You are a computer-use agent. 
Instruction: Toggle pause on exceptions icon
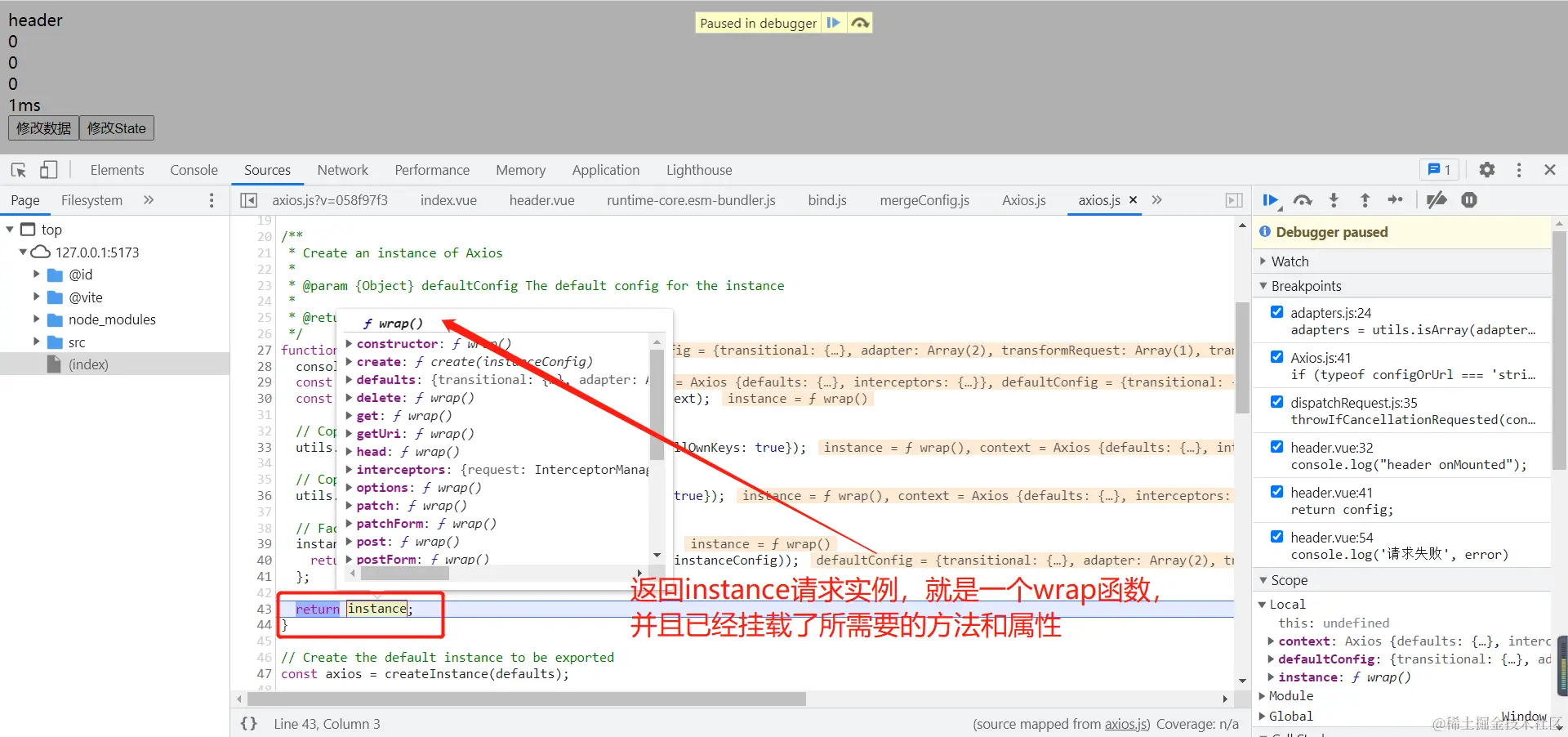point(1469,200)
